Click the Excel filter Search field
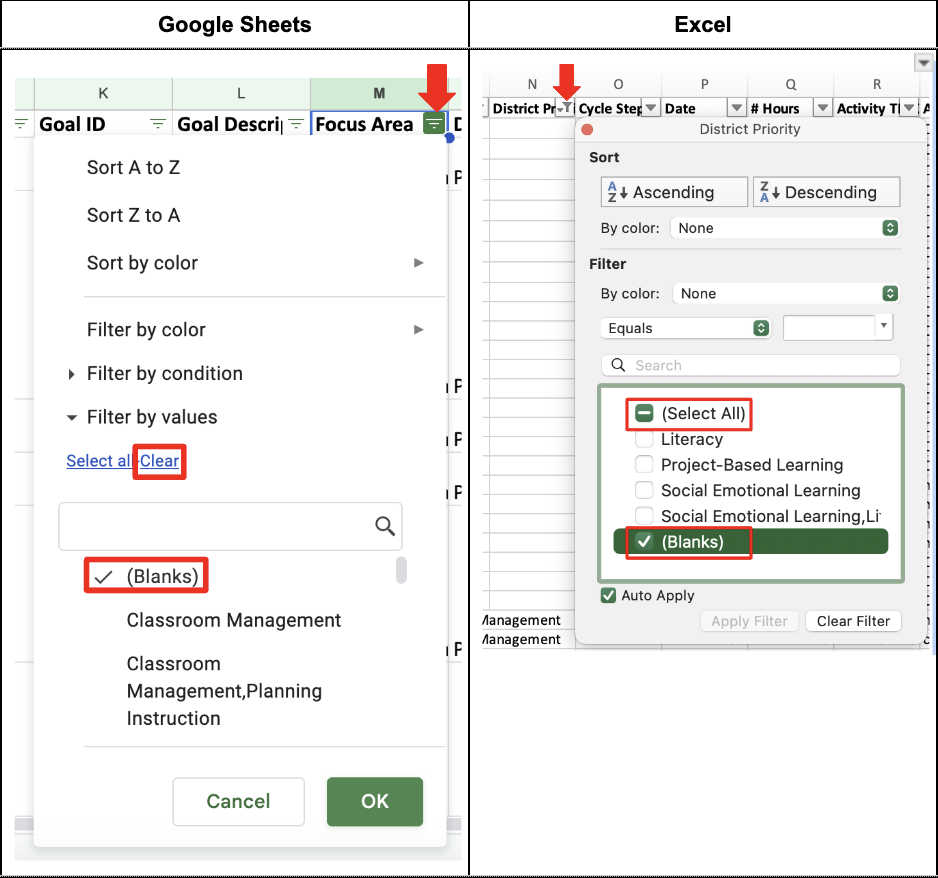 coord(752,365)
